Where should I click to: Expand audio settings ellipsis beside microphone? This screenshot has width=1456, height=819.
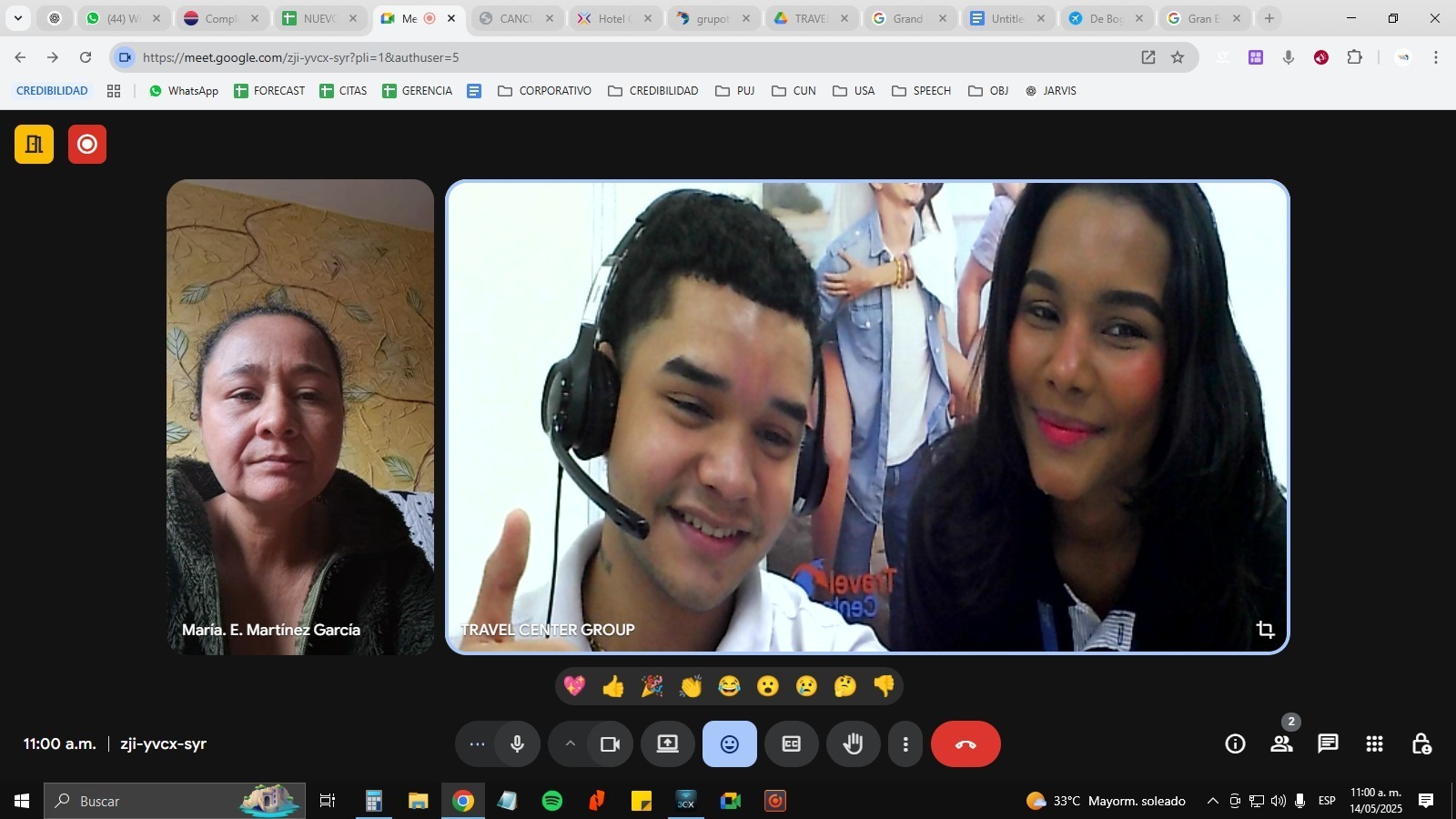pos(477,744)
